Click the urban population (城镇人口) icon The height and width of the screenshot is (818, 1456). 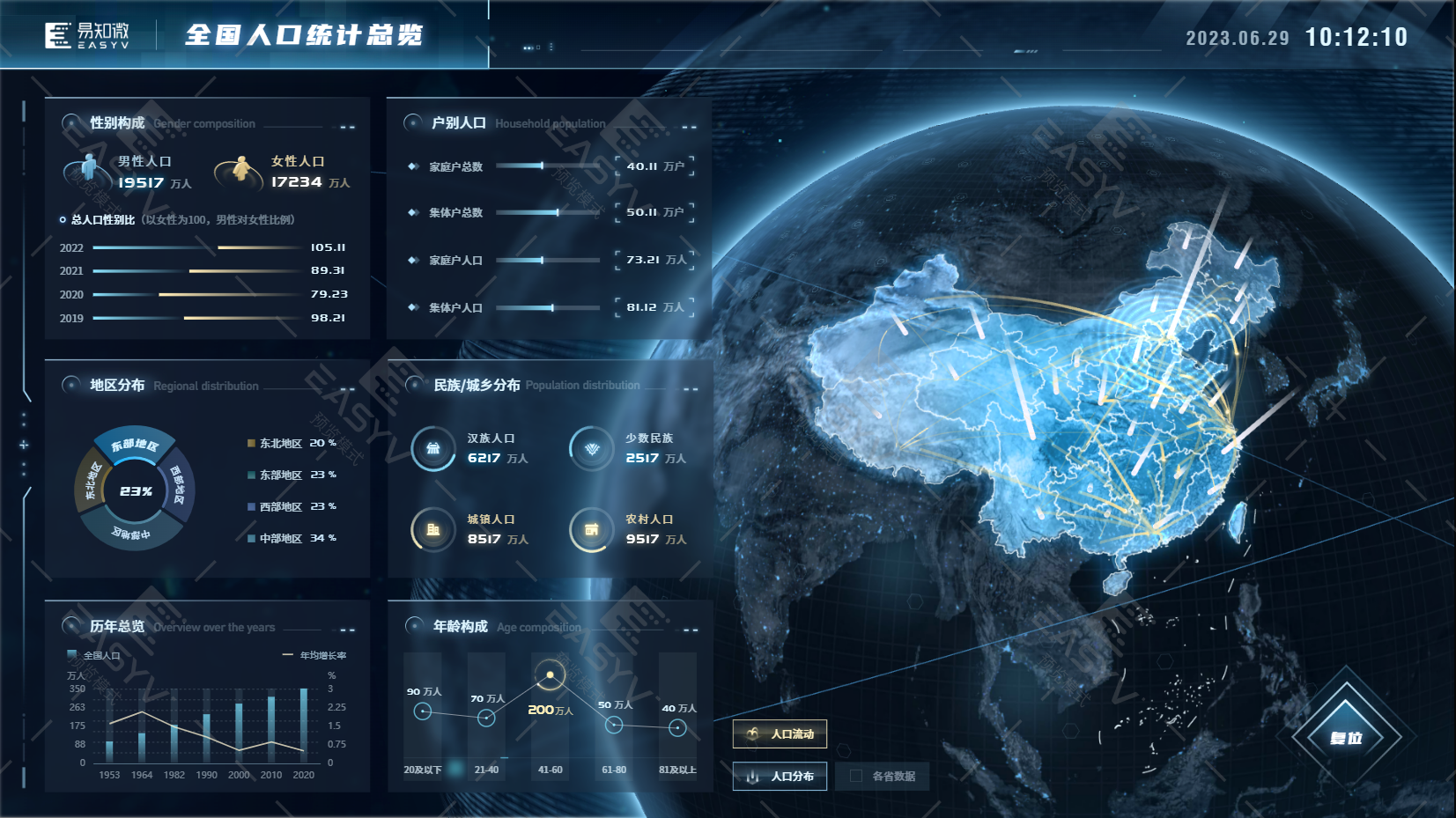433,529
